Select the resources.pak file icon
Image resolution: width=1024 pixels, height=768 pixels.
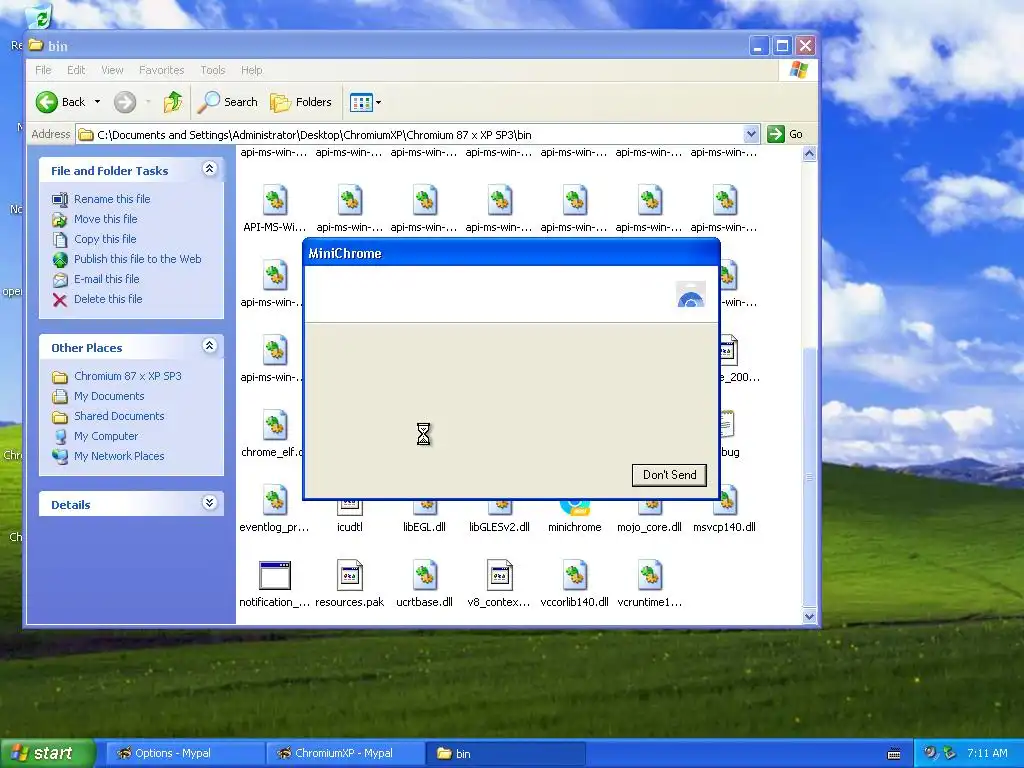click(349, 575)
